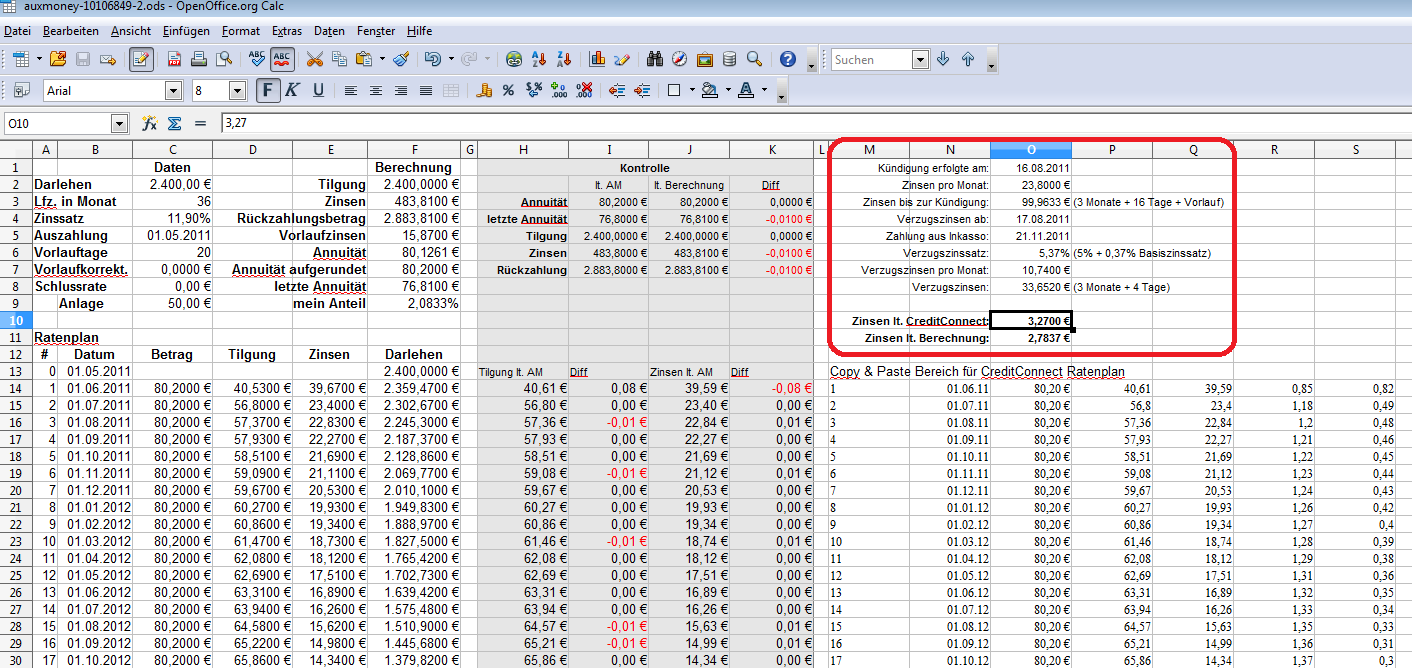Expand the Name Box cell reference dropdown

[120, 123]
